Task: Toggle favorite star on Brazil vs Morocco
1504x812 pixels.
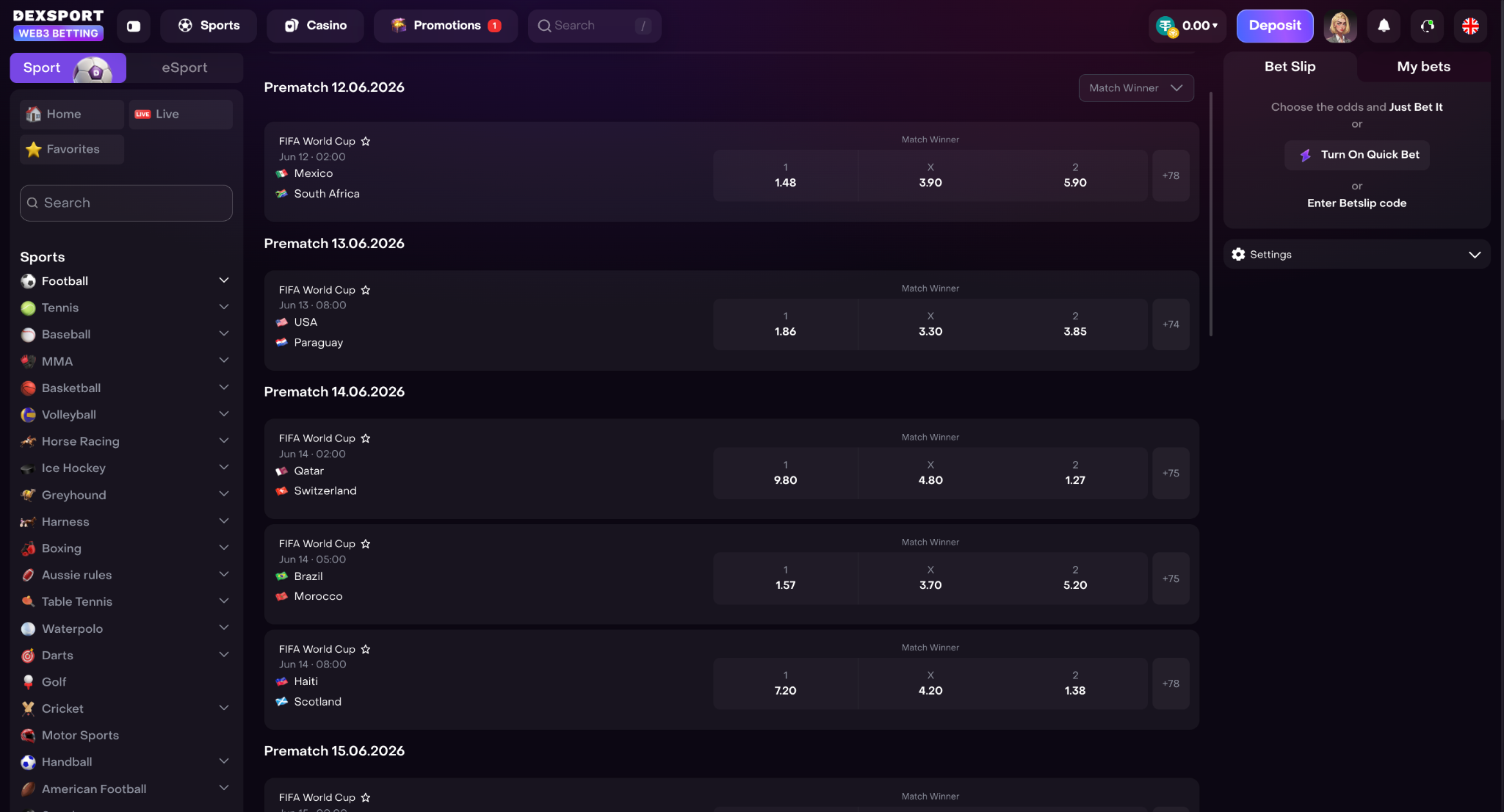Action: [x=366, y=544]
